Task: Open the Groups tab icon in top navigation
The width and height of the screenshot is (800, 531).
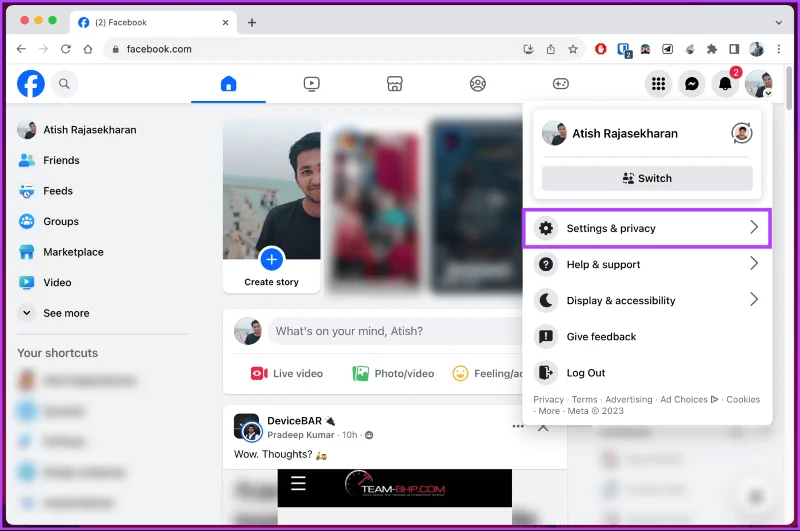Action: (x=478, y=84)
